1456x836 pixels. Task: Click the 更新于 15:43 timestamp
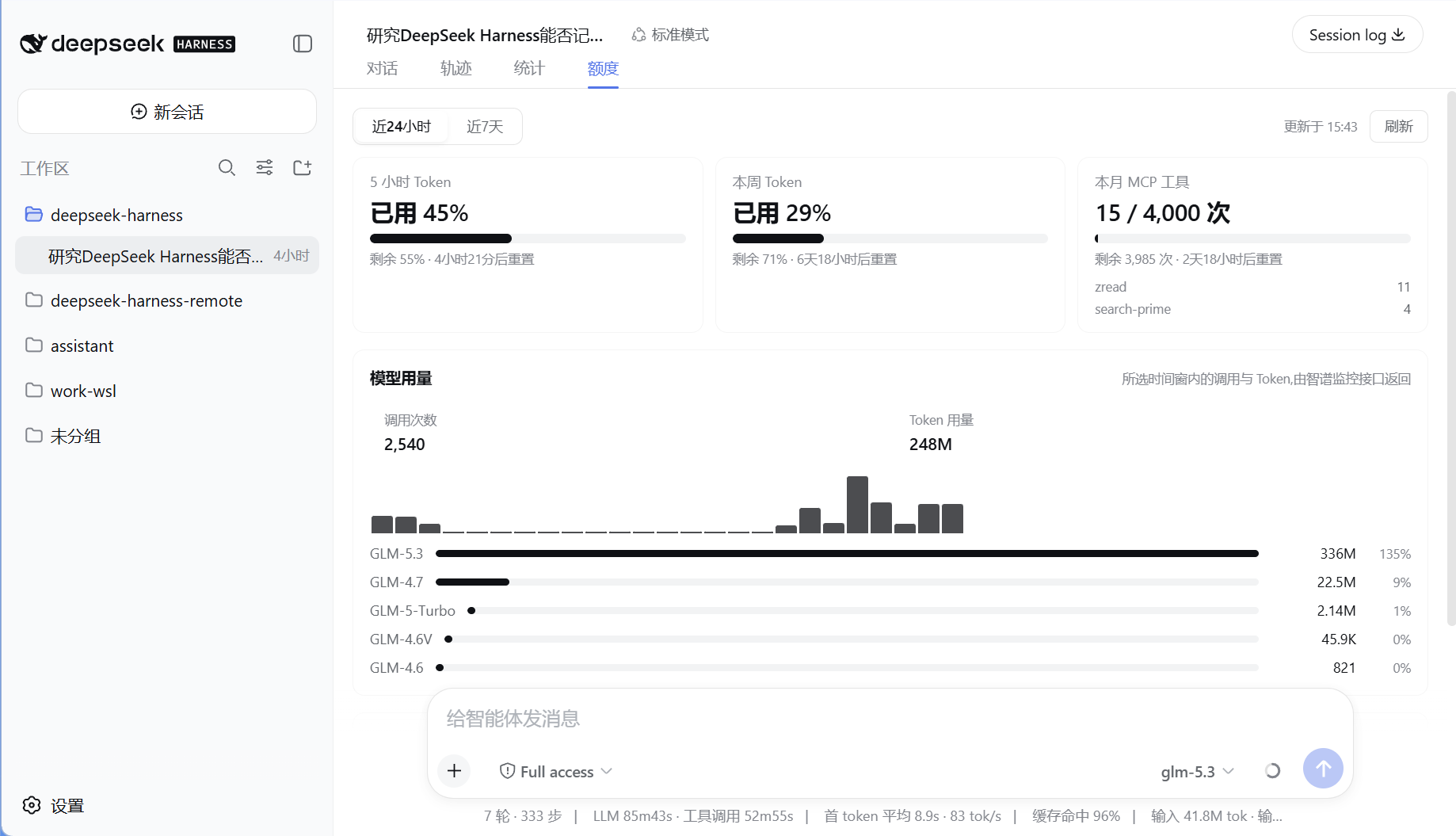(1321, 127)
